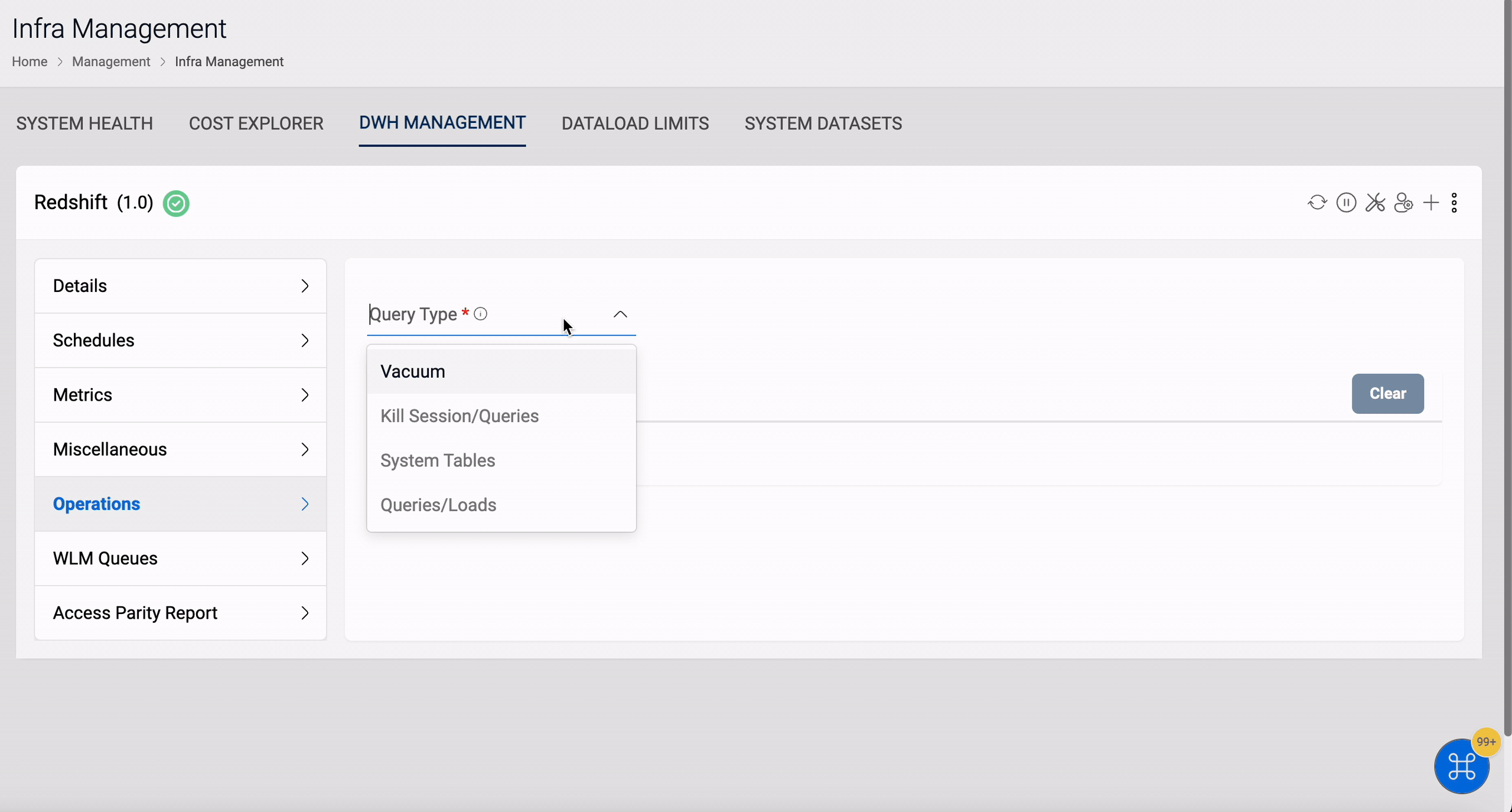This screenshot has width=1512, height=812.
Task: Expand the Access Parity Report chevron
Action: pyautogui.click(x=305, y=613)
